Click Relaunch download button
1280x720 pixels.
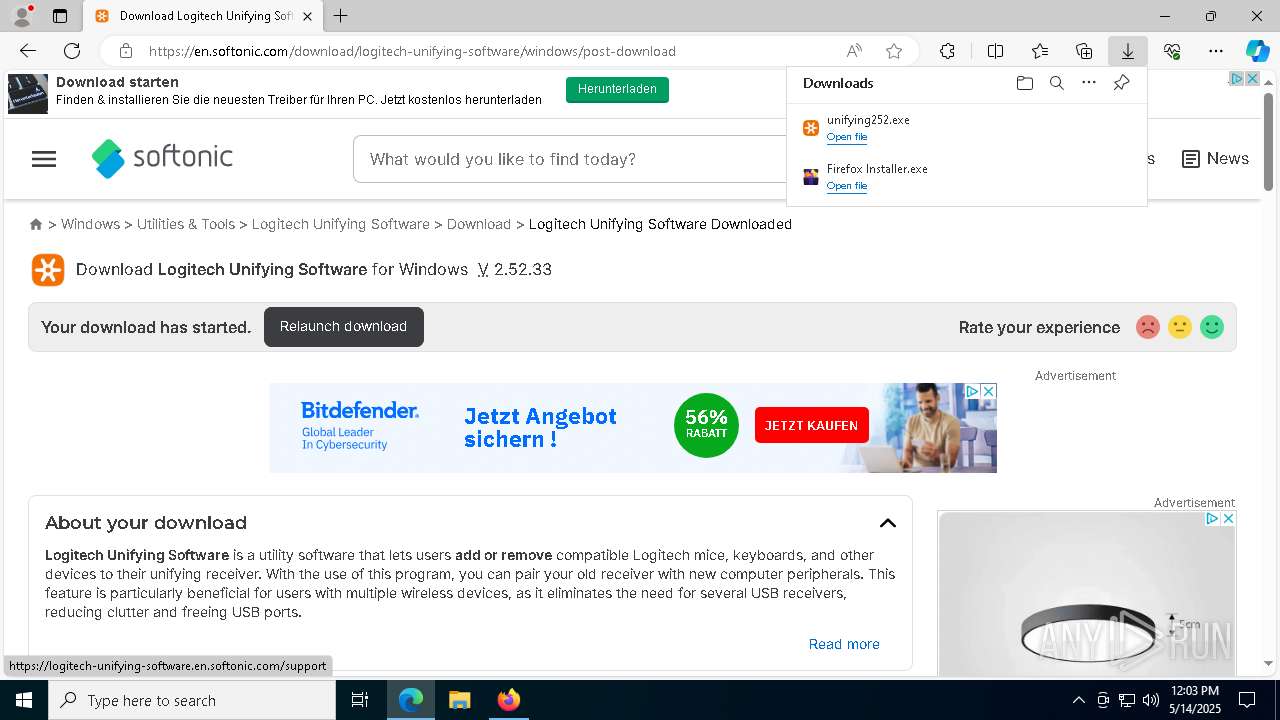pyautogui.click(x=343, y=327)
